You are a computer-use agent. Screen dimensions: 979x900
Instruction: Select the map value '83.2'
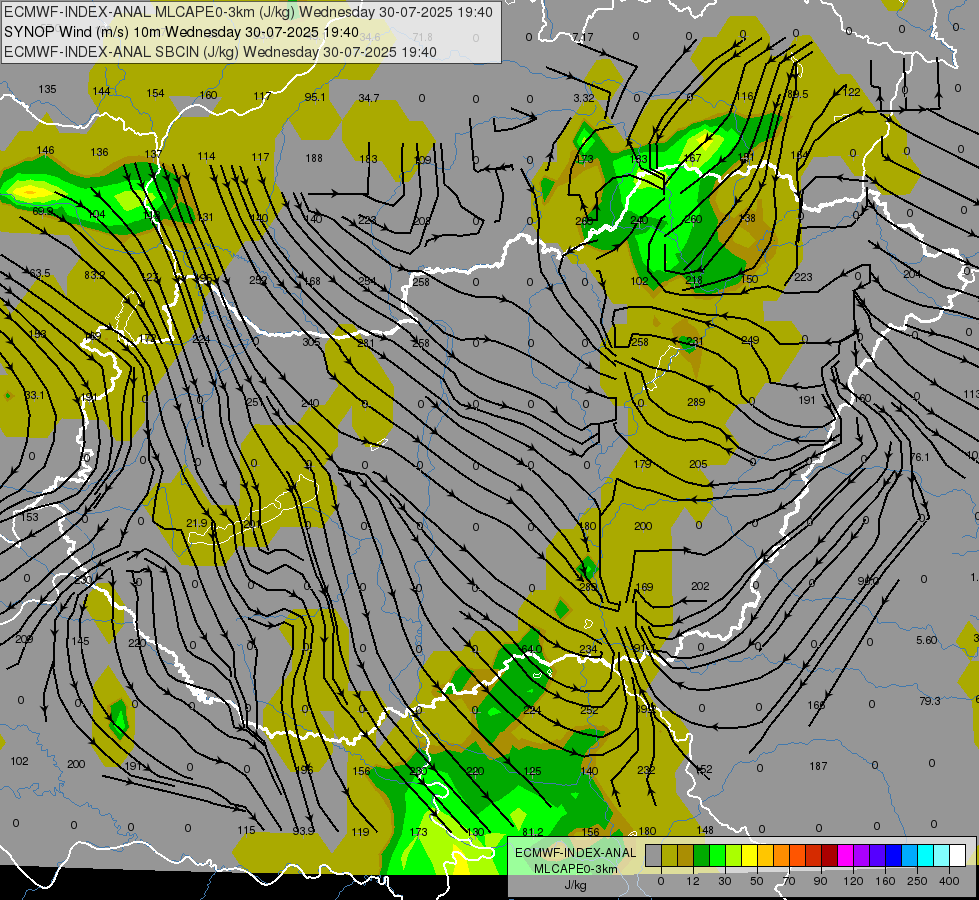click(x=94, y=275)
